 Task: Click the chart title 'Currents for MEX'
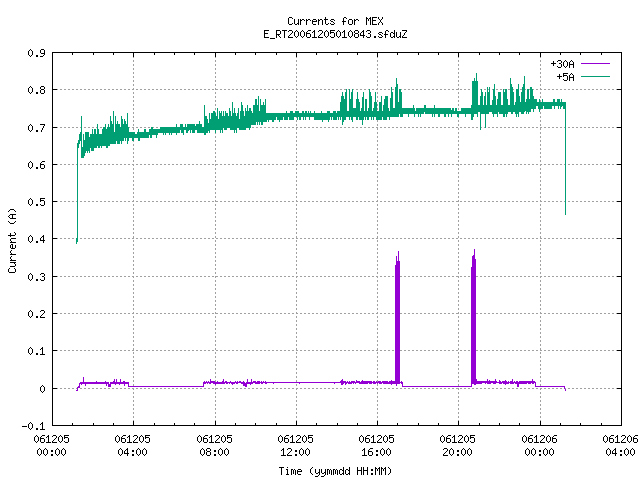point(335,21)
